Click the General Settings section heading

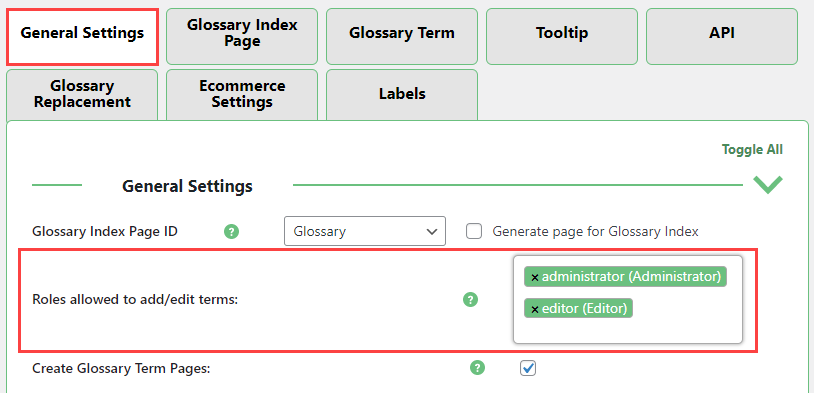[x=187, y=186]
